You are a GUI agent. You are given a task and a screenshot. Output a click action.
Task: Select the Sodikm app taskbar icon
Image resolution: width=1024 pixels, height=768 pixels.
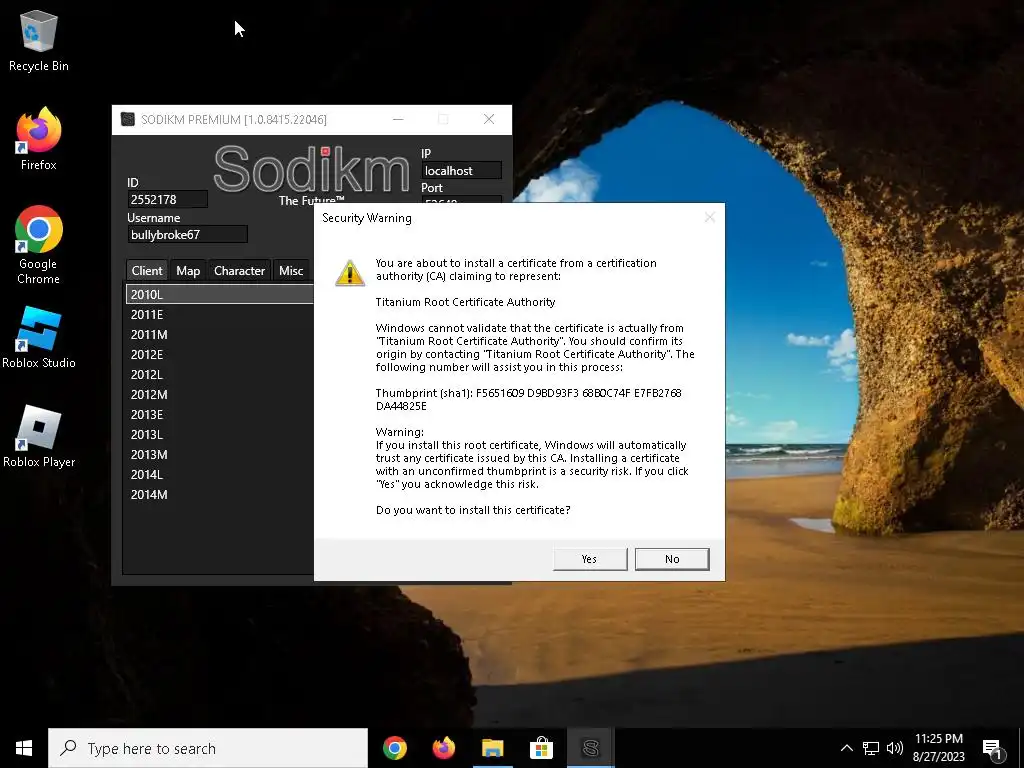tap(590, 748)
